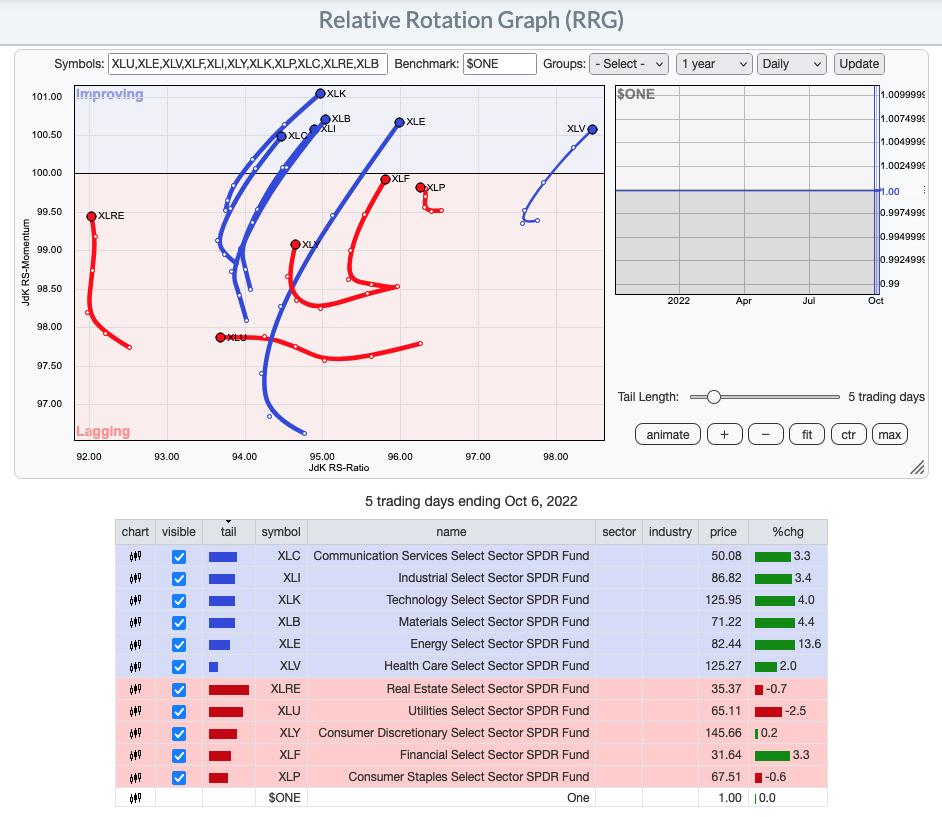Click XLY red marker dot on graph
Screen dimensions: 942x817
(295, 244)
